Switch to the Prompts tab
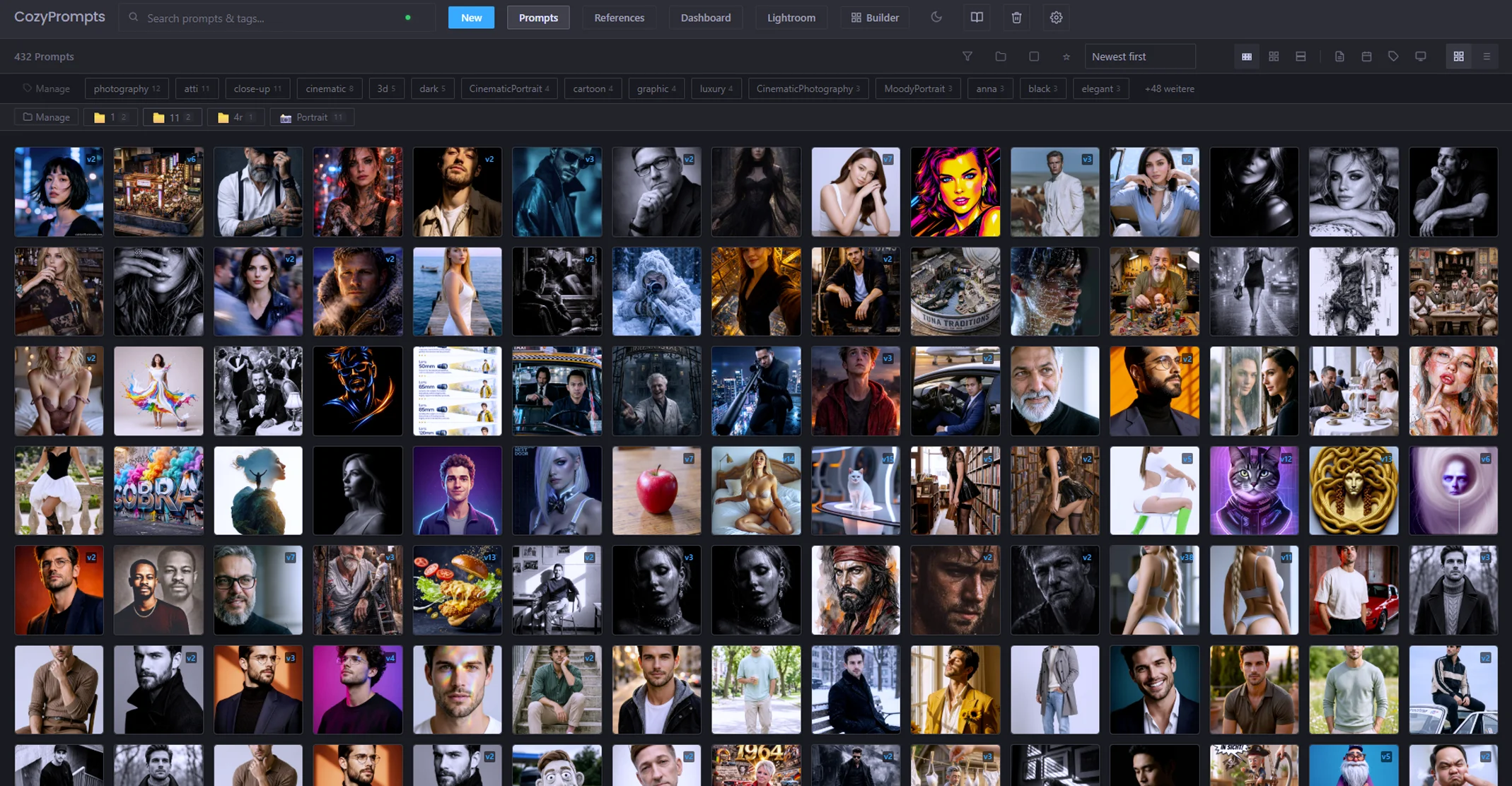1512x786 pixels. tap(538, 18)
